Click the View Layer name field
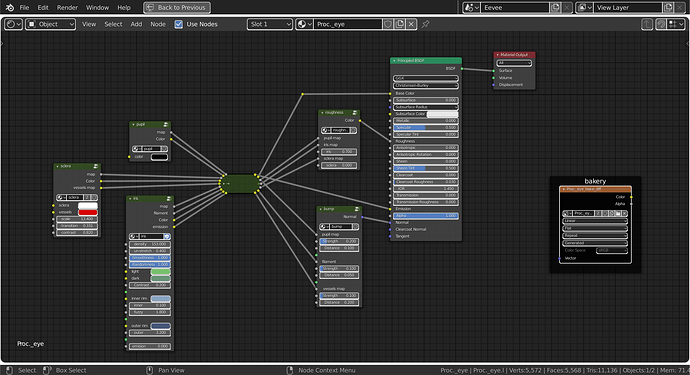 [x=628, y=7]
